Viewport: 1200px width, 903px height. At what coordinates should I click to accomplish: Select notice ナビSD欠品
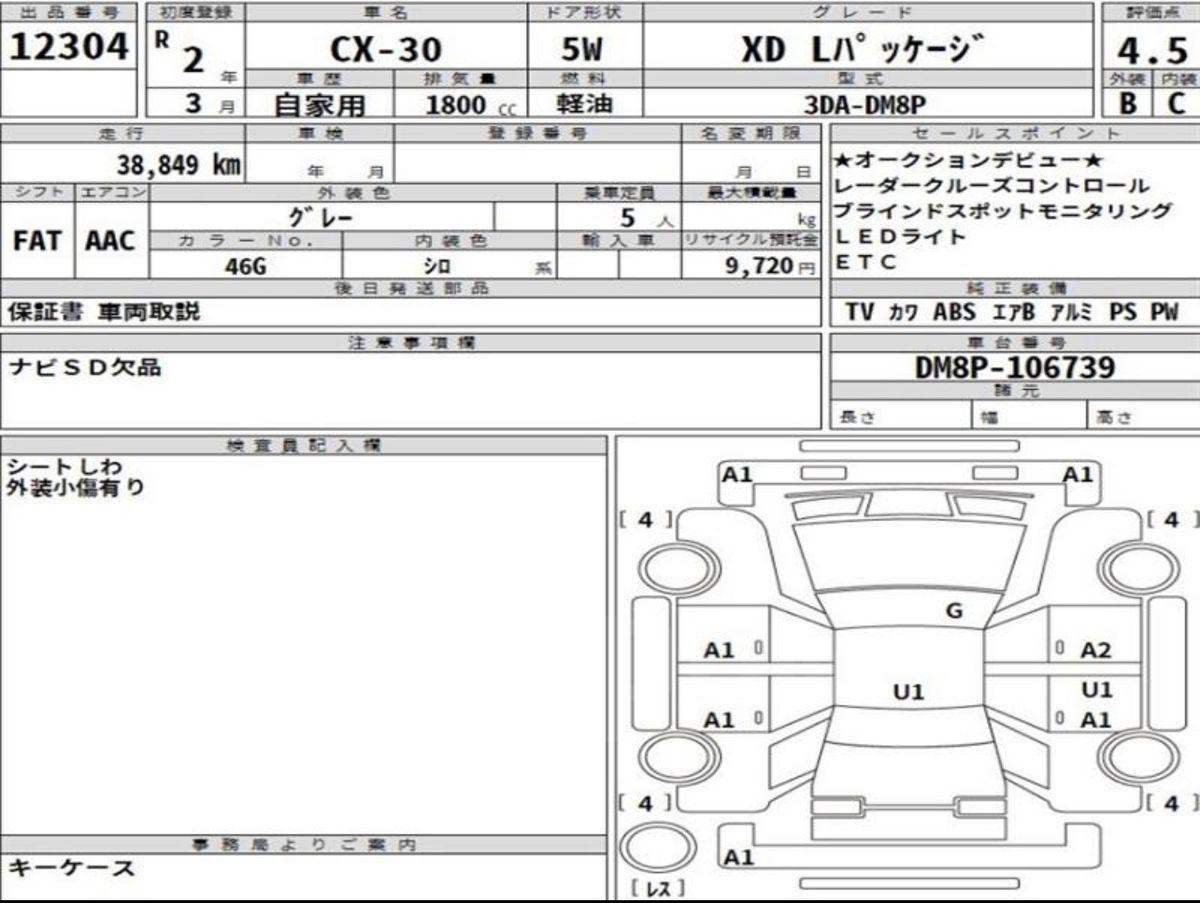coord(85,367)
